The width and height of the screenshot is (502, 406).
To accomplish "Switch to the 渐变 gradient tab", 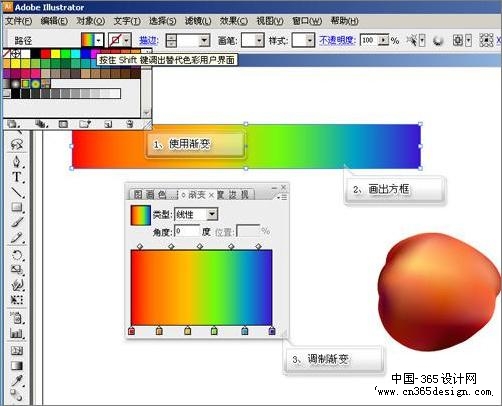I will (197, 195).
